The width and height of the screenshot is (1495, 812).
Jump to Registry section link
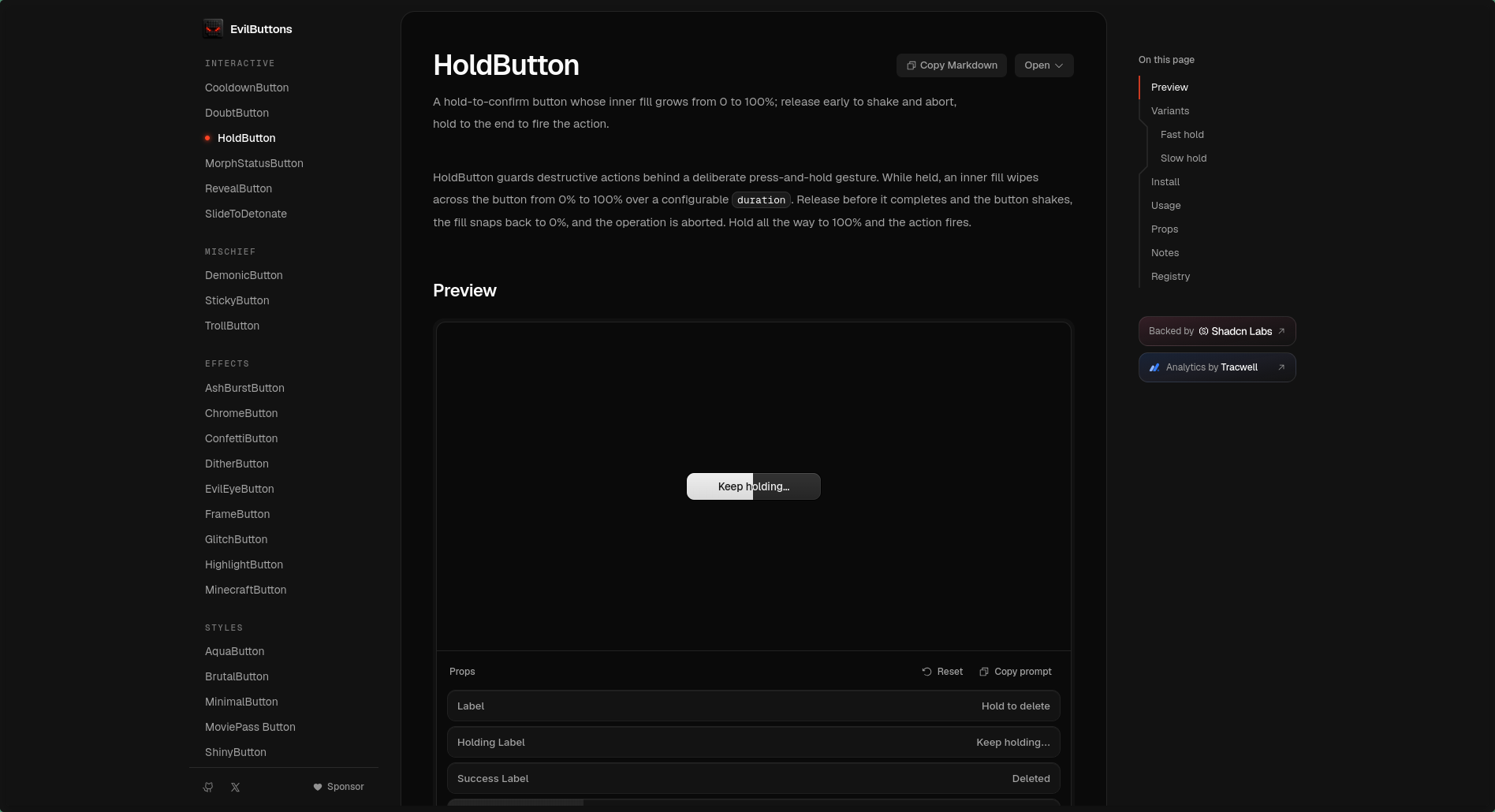coord(1170,277)
